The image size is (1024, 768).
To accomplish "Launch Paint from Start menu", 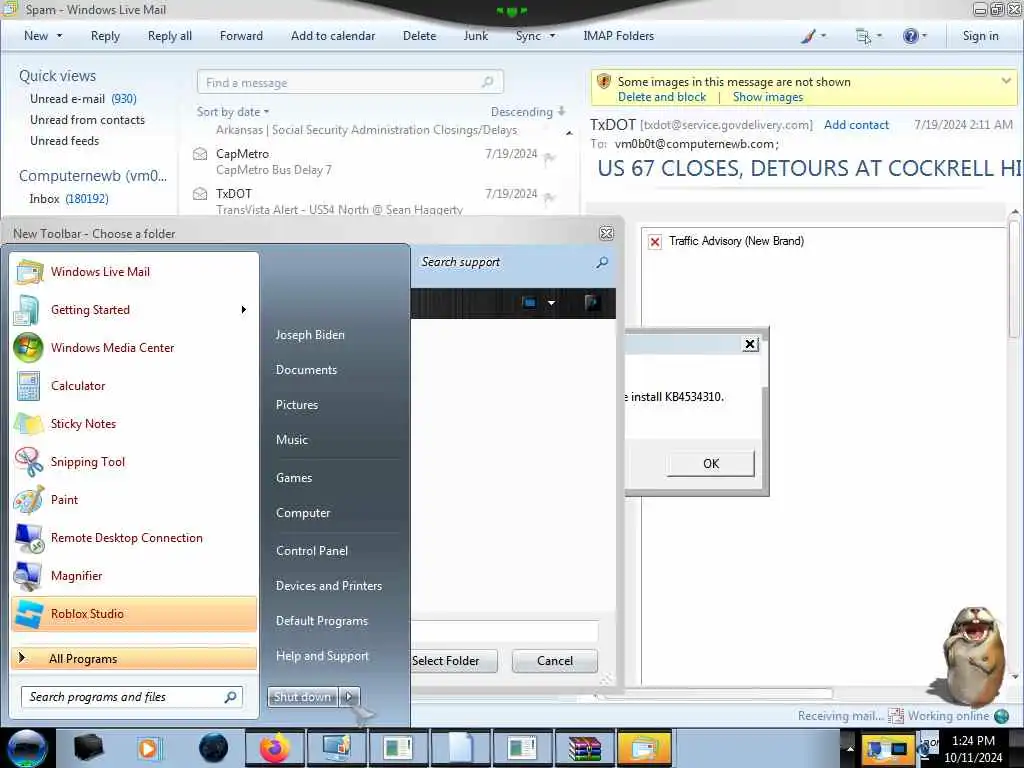I will click(135, 500).
